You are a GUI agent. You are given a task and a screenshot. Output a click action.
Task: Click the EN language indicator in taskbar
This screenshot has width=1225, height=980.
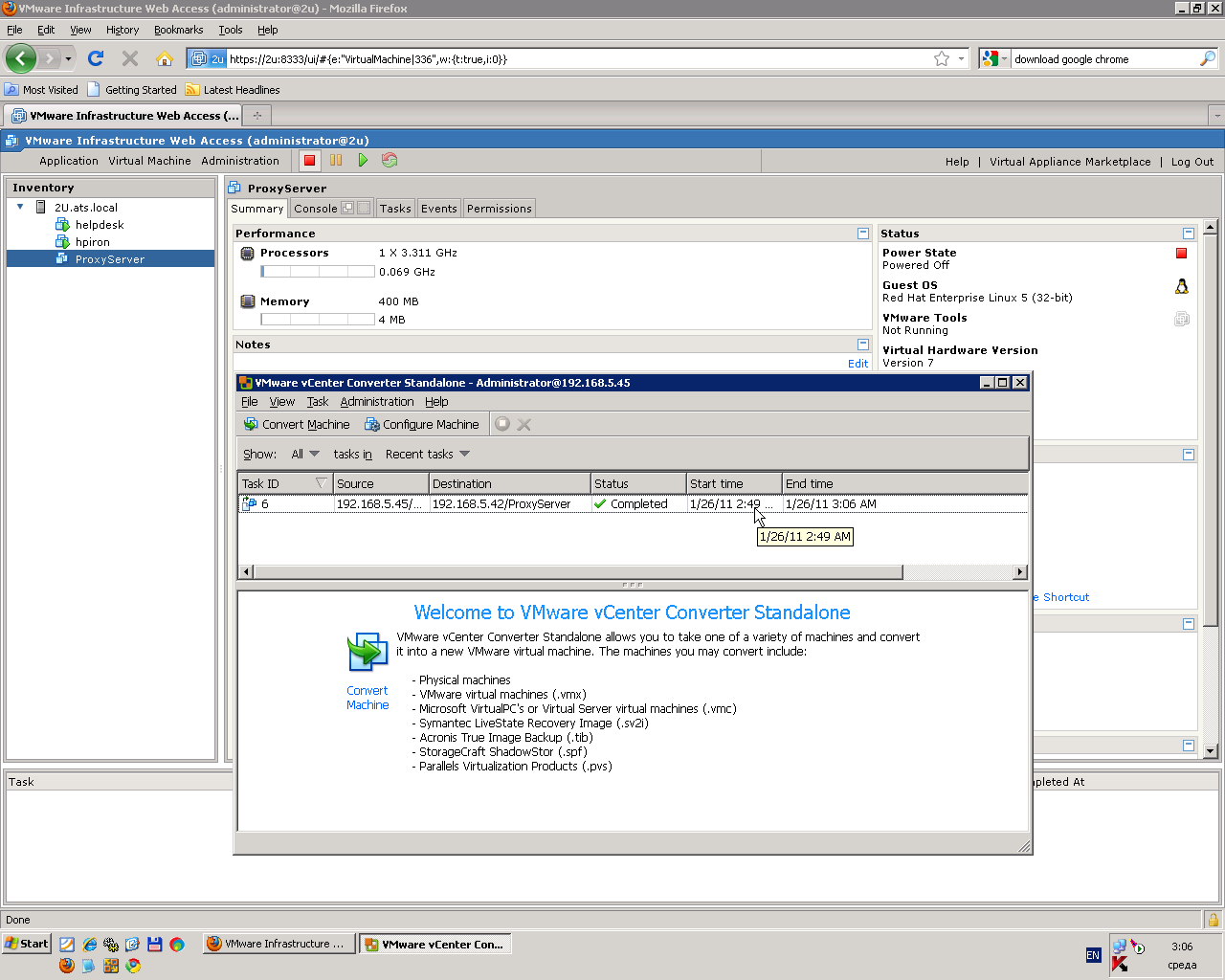pos(1093,955)
